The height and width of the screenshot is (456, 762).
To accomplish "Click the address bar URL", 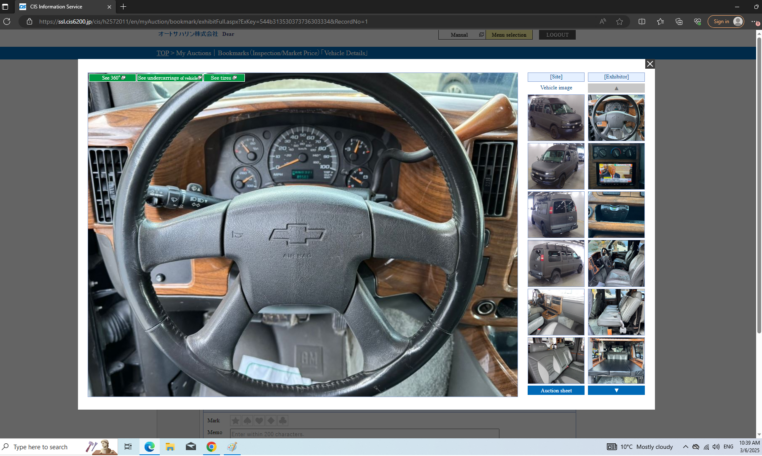I will point(203,21).
